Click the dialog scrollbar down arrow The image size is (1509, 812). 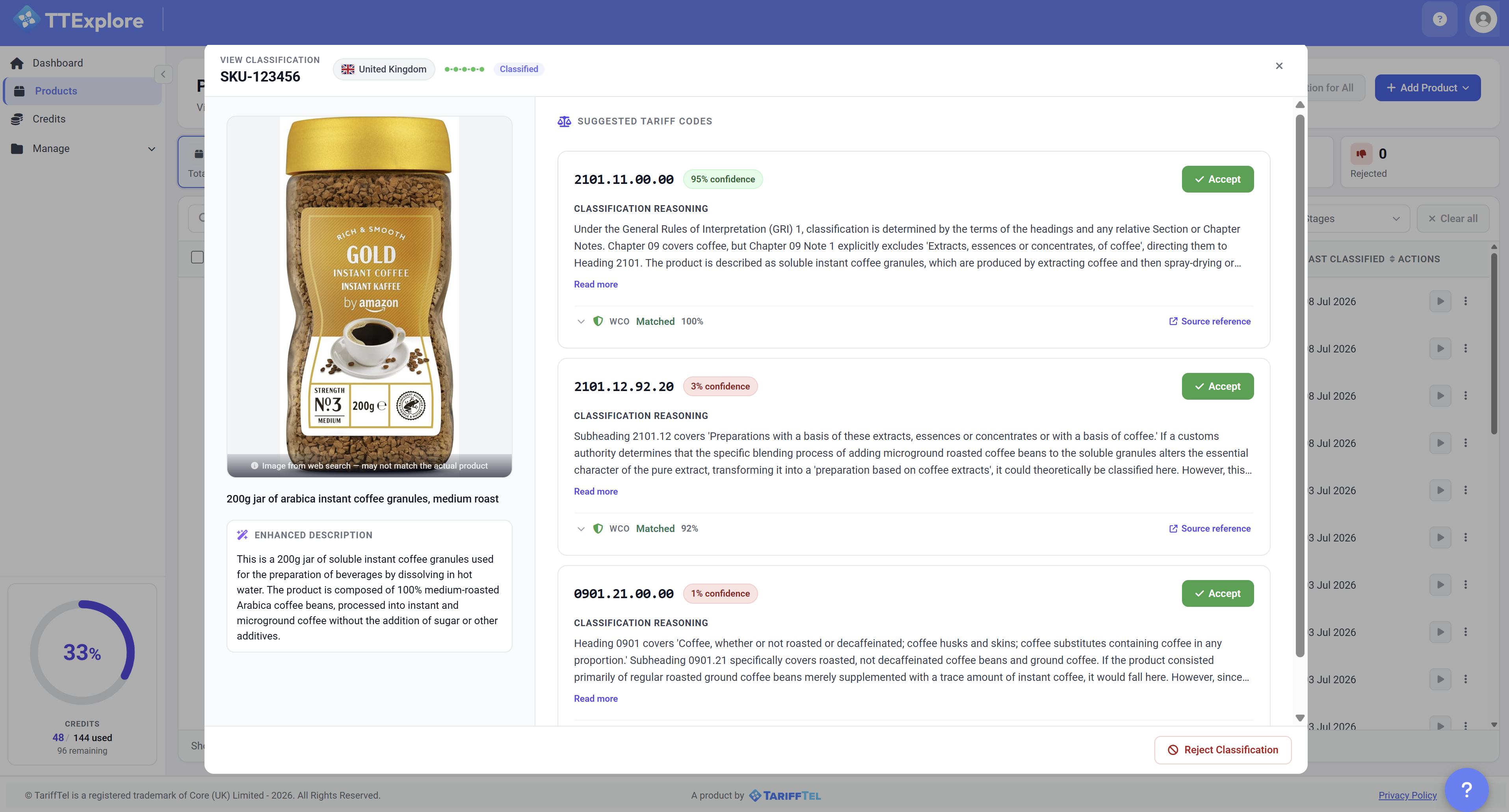(1299, 718)
